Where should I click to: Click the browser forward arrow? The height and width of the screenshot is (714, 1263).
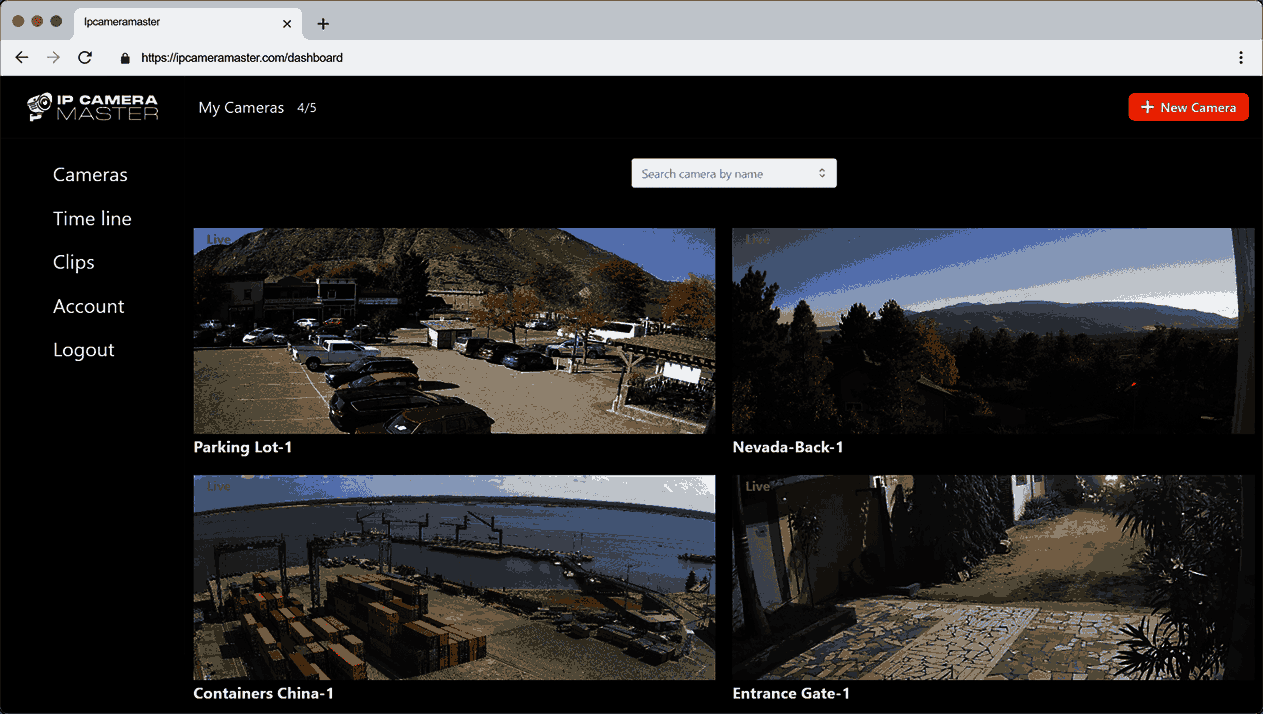coord(53,57)
